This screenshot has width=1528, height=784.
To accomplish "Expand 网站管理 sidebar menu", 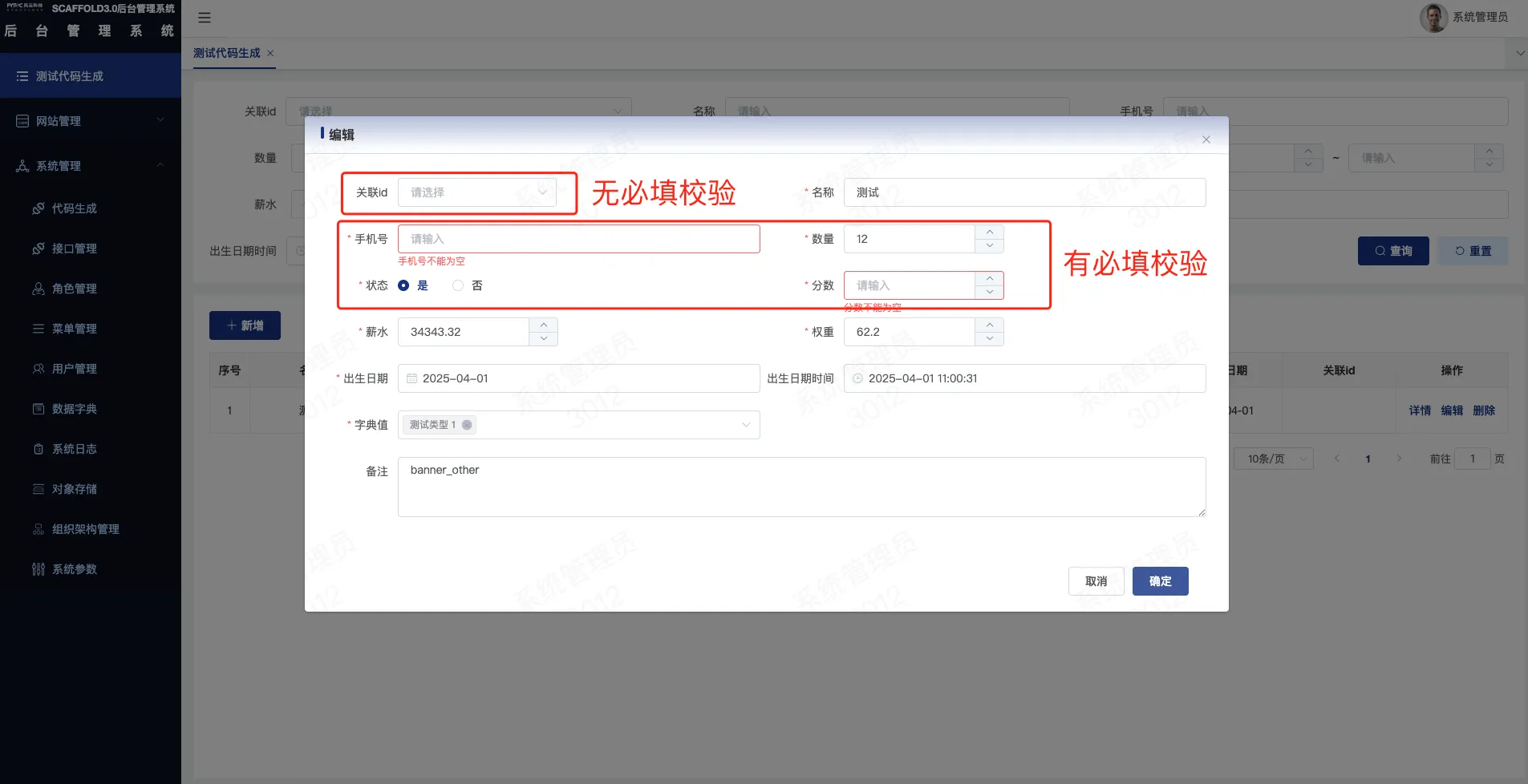I will [x=91, y=121].
